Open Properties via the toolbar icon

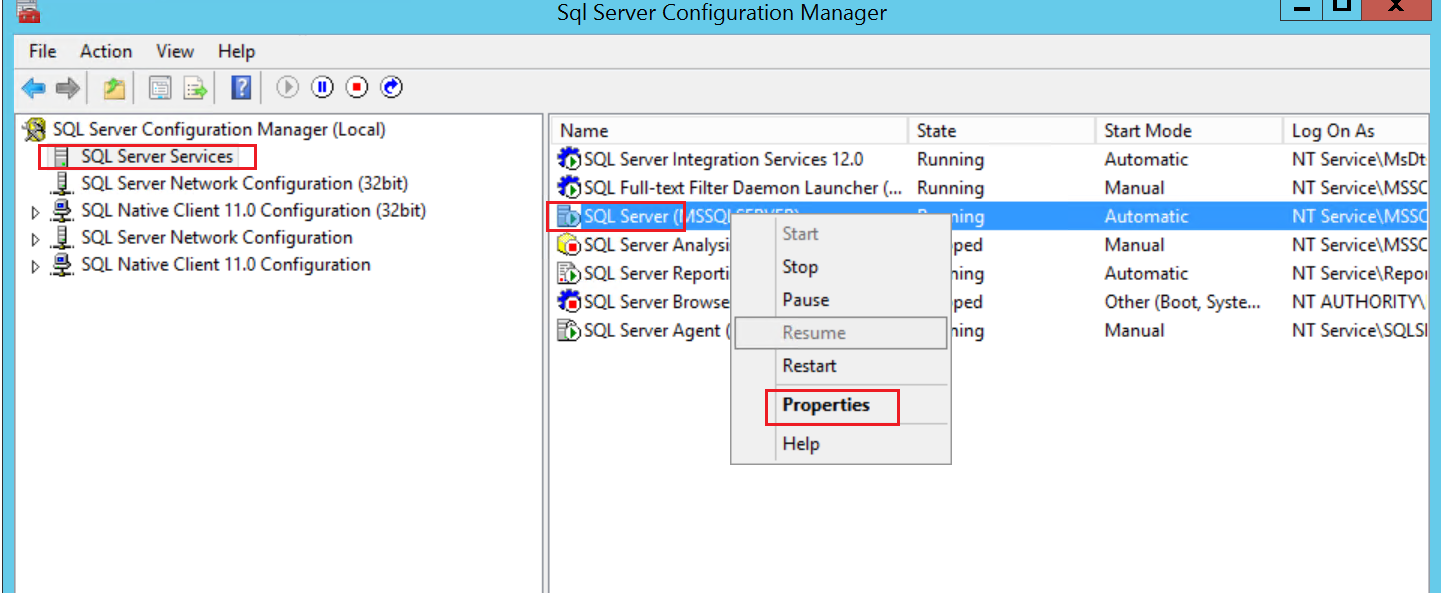(x=159, y=88)
